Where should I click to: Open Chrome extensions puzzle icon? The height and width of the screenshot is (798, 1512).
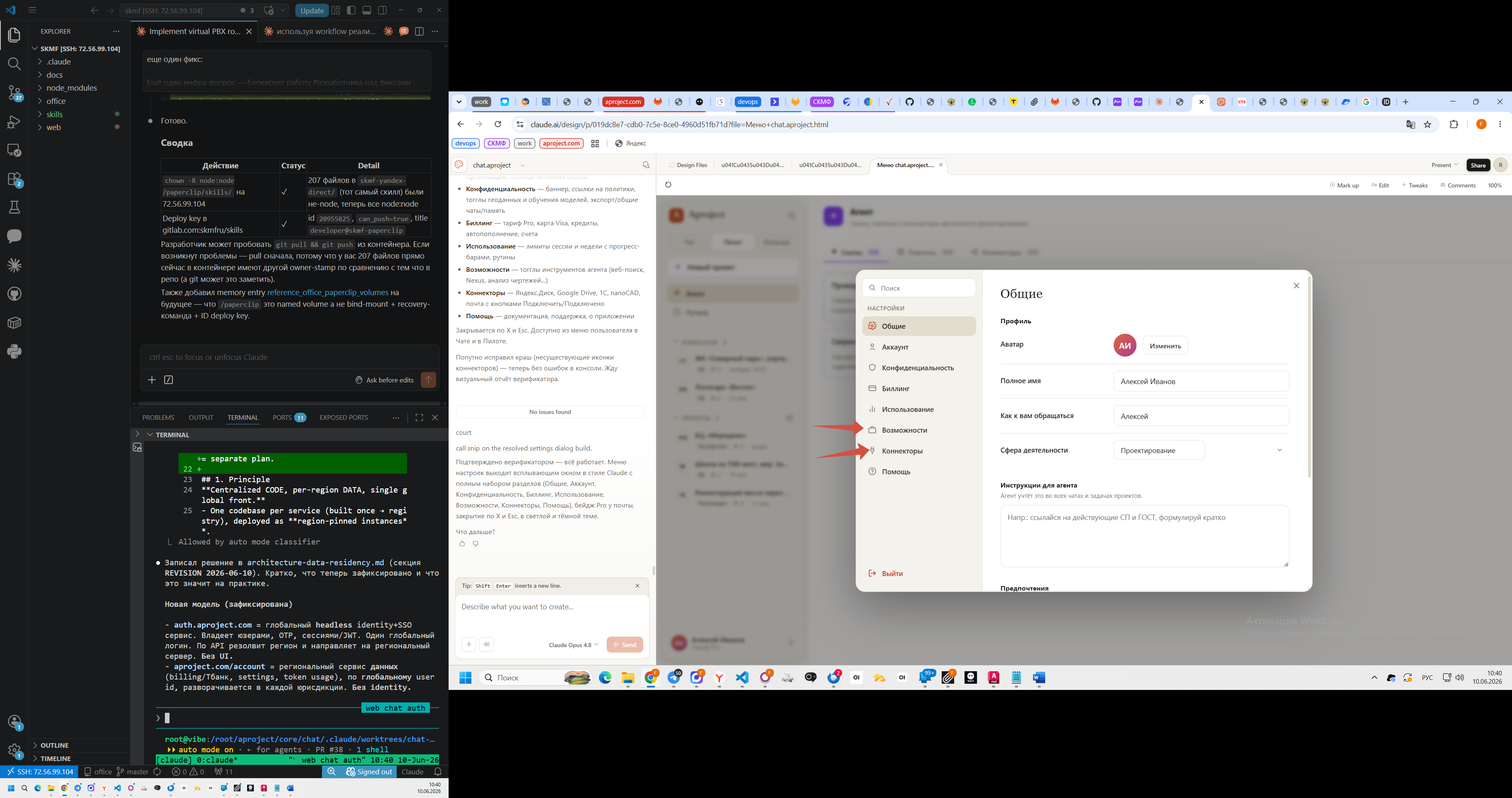click(1454, 125)
